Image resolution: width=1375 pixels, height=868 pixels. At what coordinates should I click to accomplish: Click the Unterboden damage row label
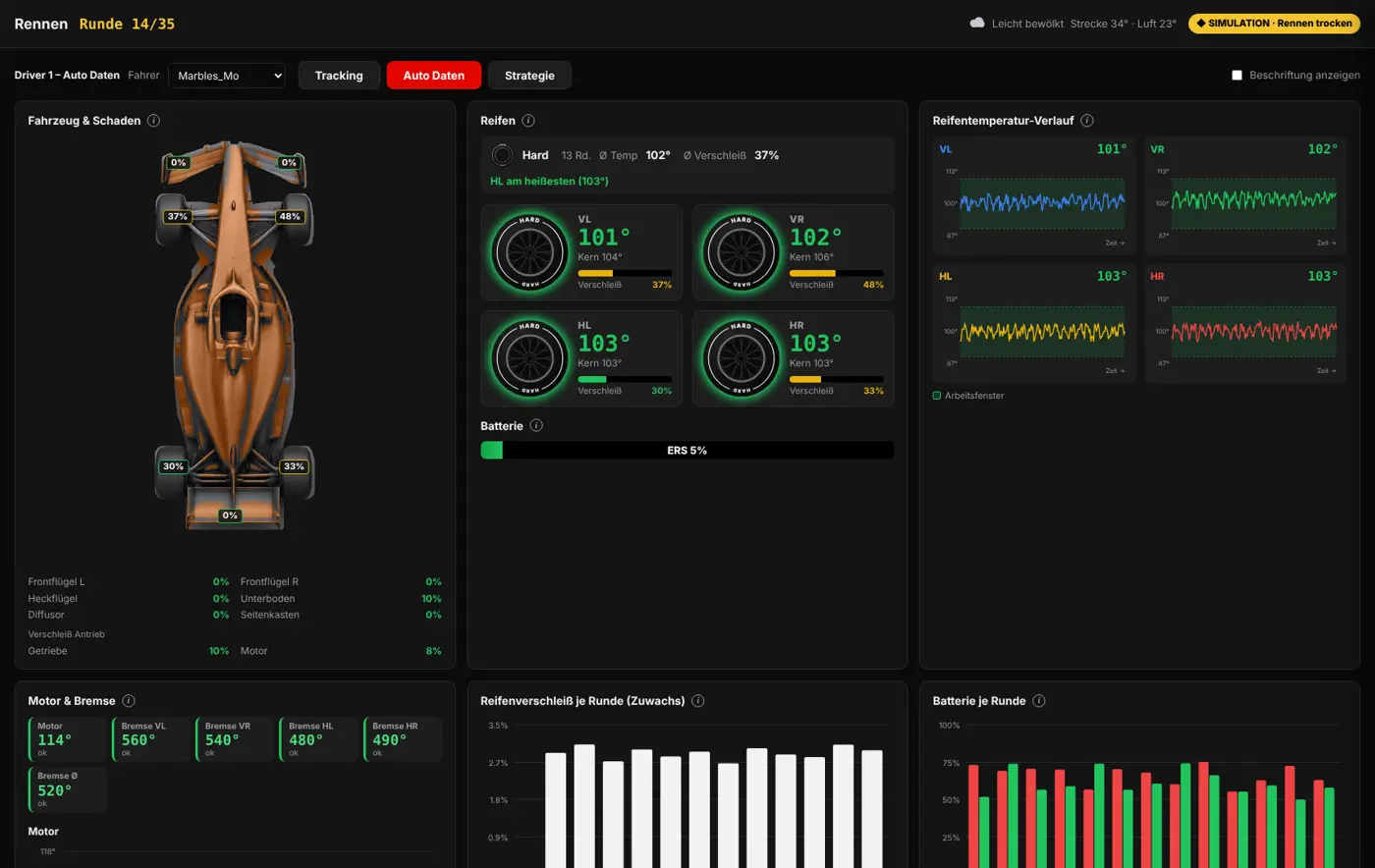tap(267, 598)
